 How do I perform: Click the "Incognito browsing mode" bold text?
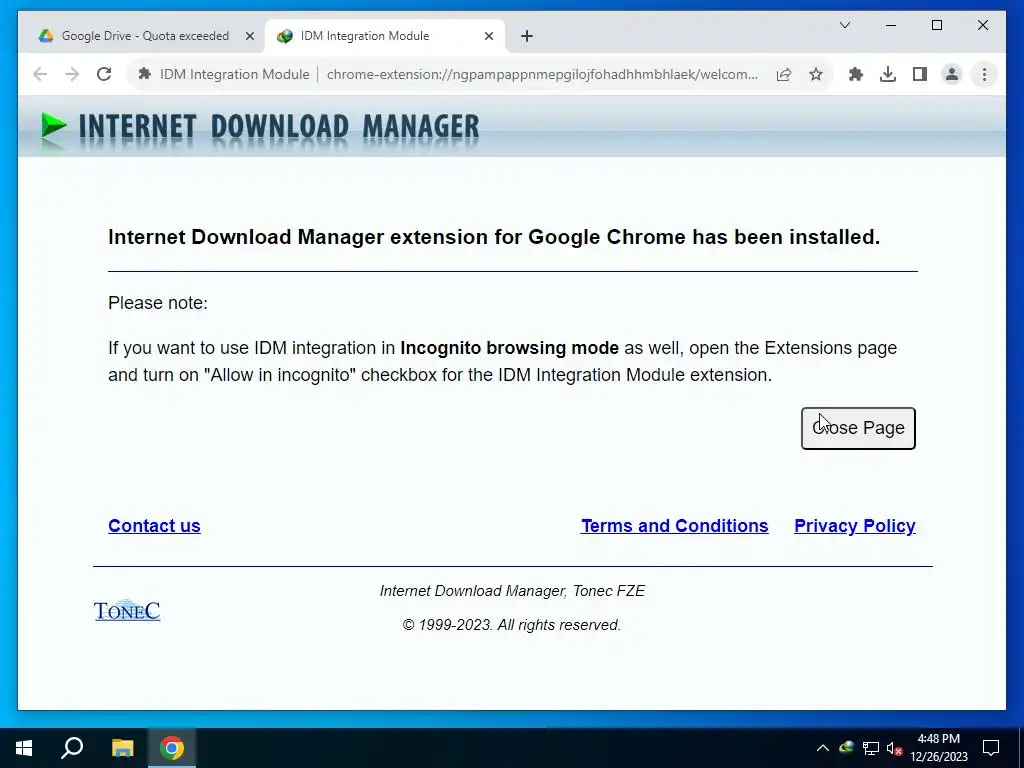point(509,348)
